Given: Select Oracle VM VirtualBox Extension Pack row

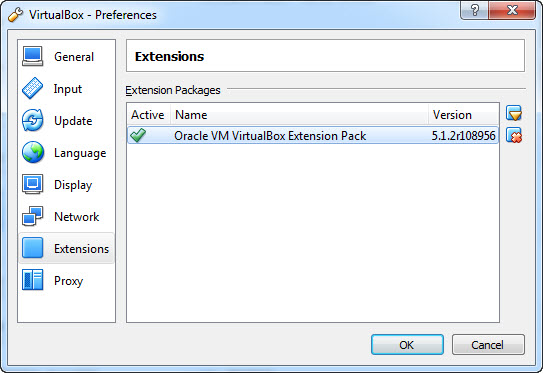Looking at the screenshot, I should click(x=313, y=135).
